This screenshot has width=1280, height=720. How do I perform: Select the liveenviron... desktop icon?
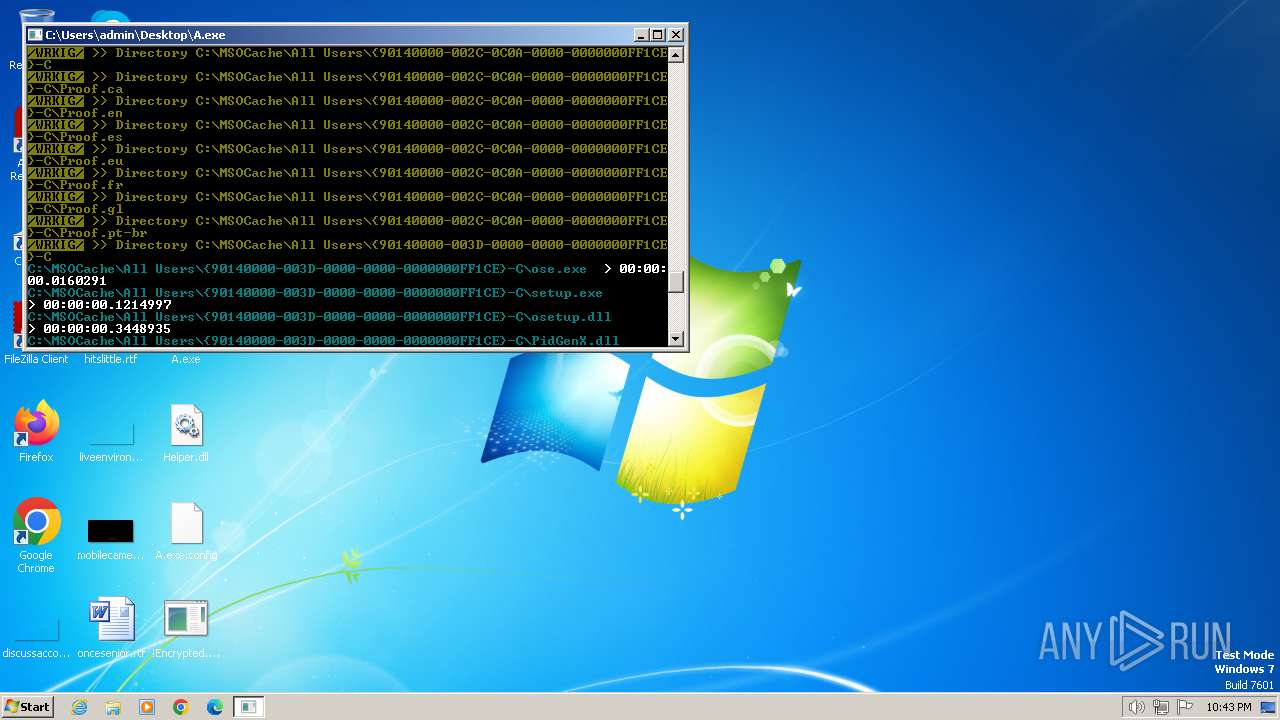pyautogui.click(x=111, y=440)
